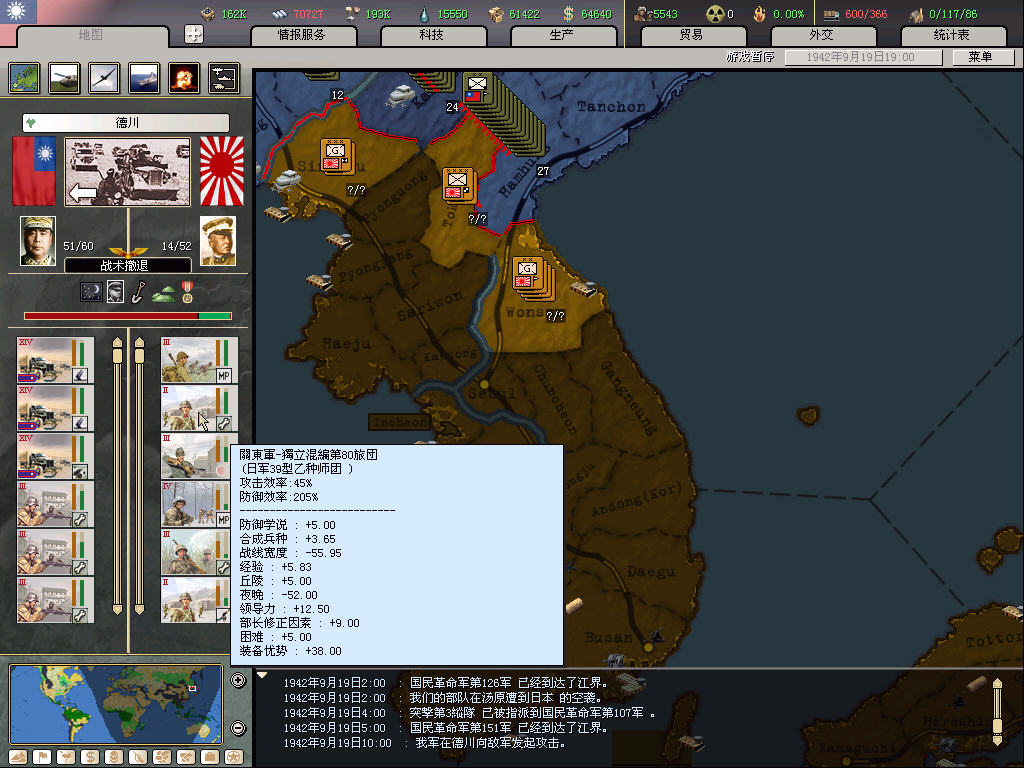The image size is (1024, 768).
Task: Select the Europe map overview icon
Action: coord(25,78)
